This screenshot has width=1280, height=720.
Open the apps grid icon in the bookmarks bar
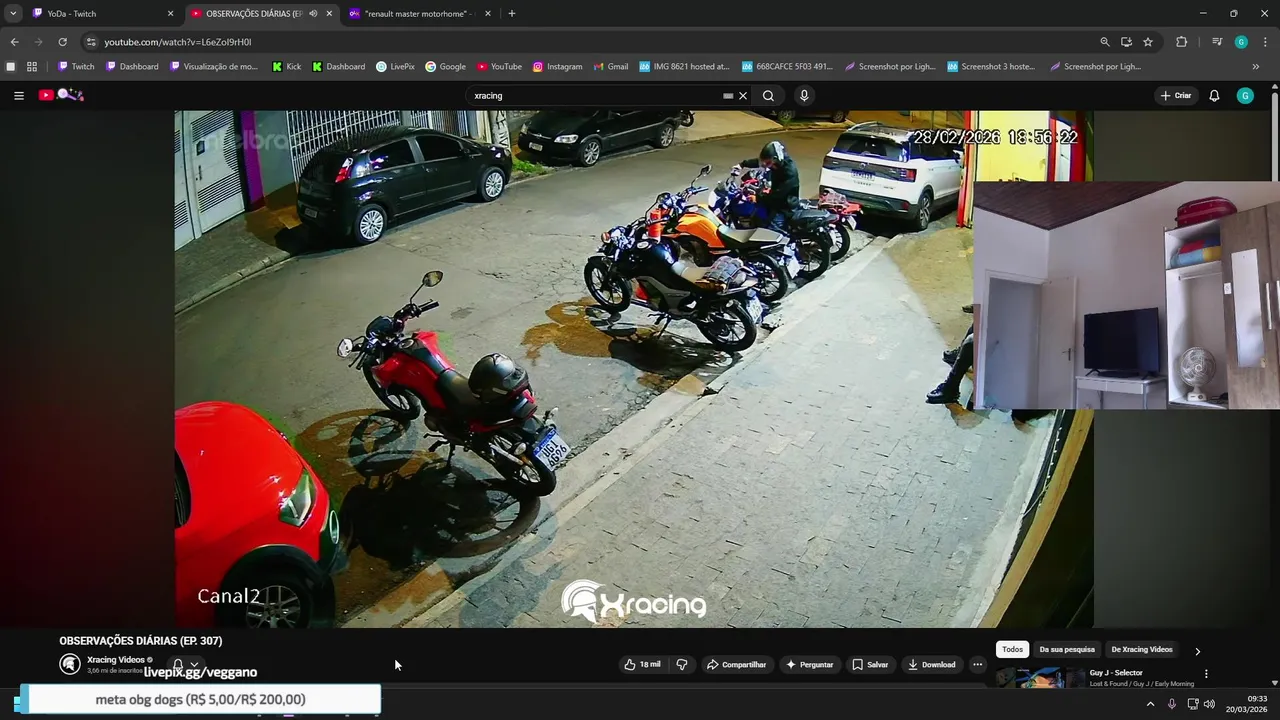32,67
